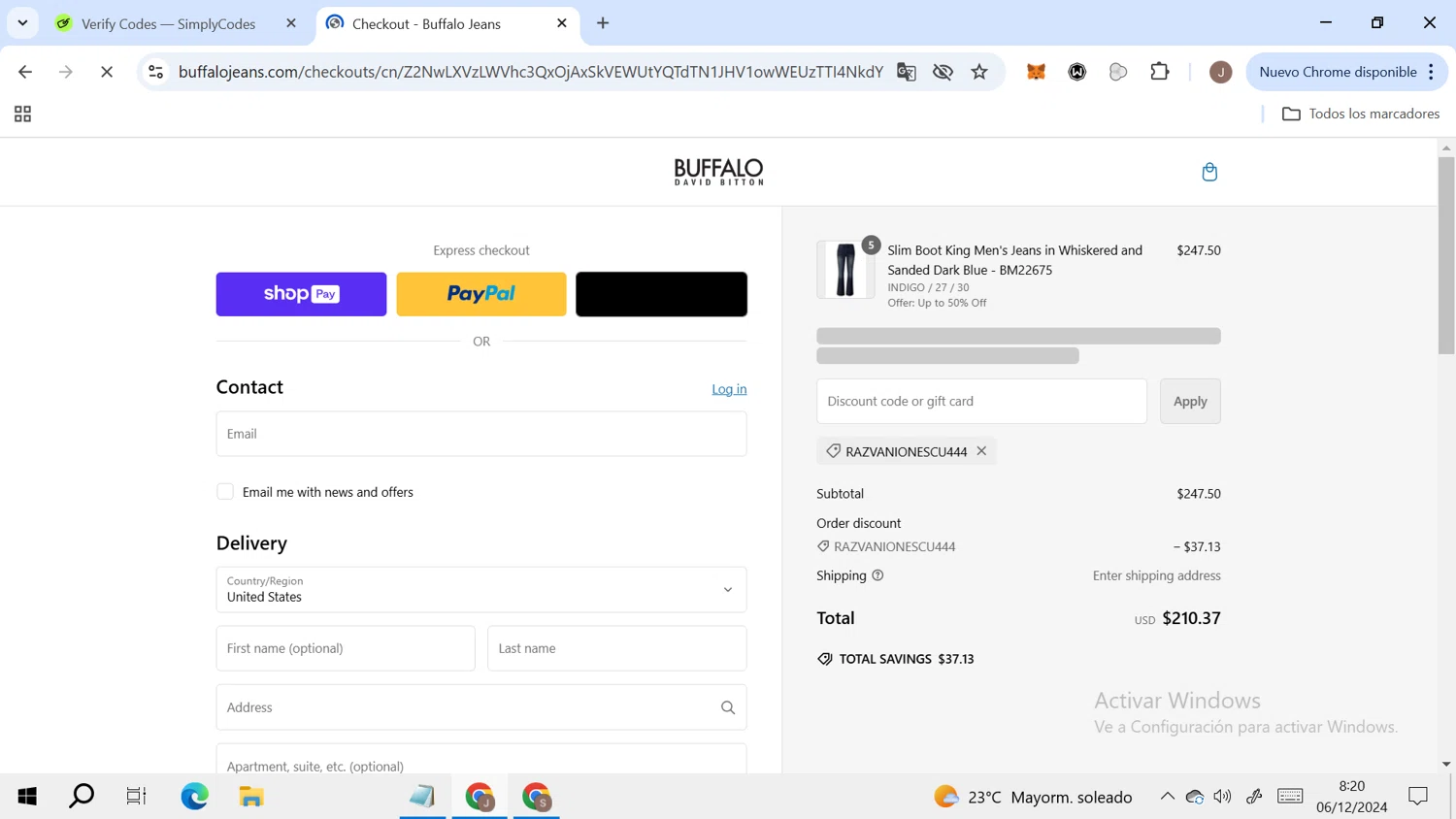Click the black express checkout button
The image size is (1456, 819).
click(661, 294)
